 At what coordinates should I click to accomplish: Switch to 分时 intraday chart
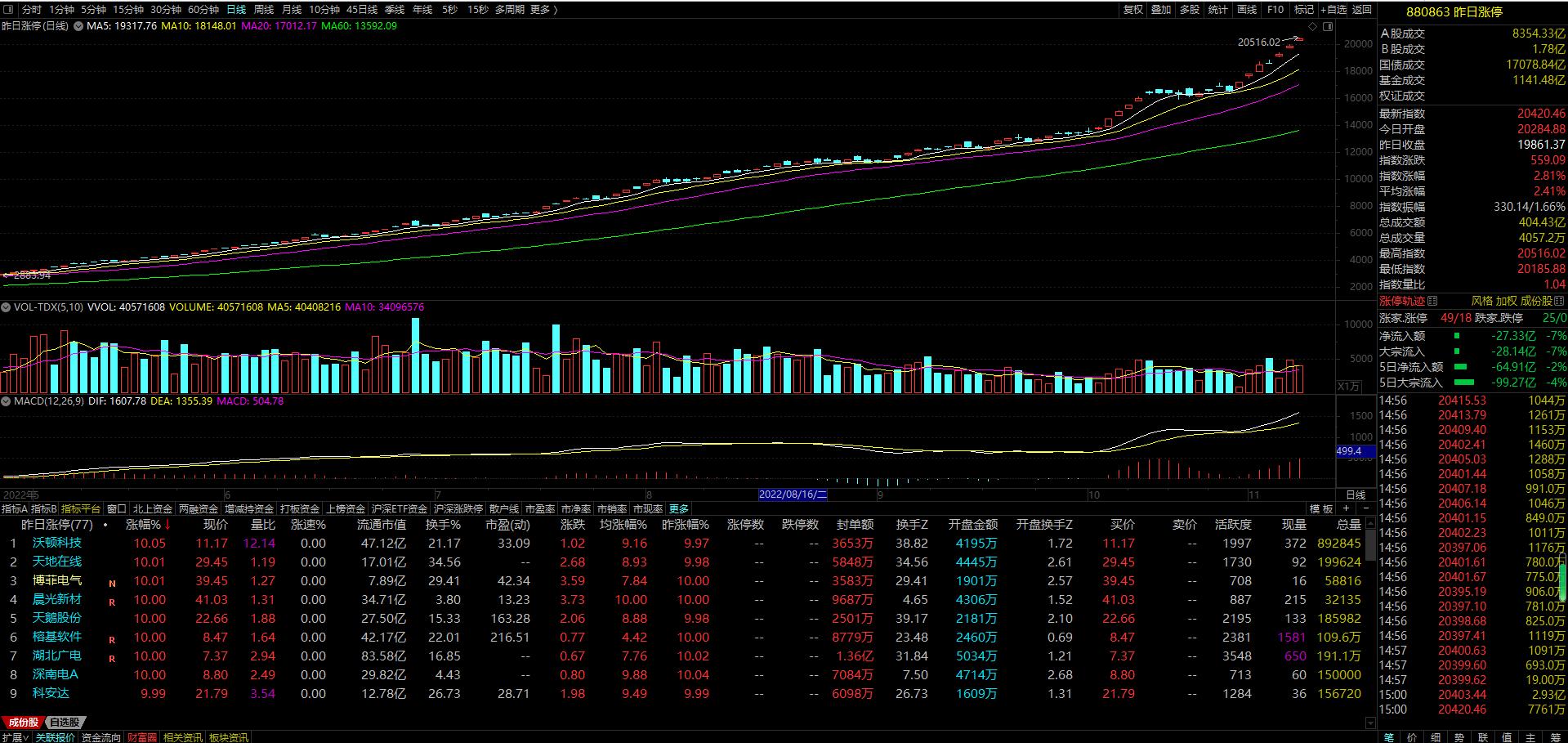click(32, 10)
